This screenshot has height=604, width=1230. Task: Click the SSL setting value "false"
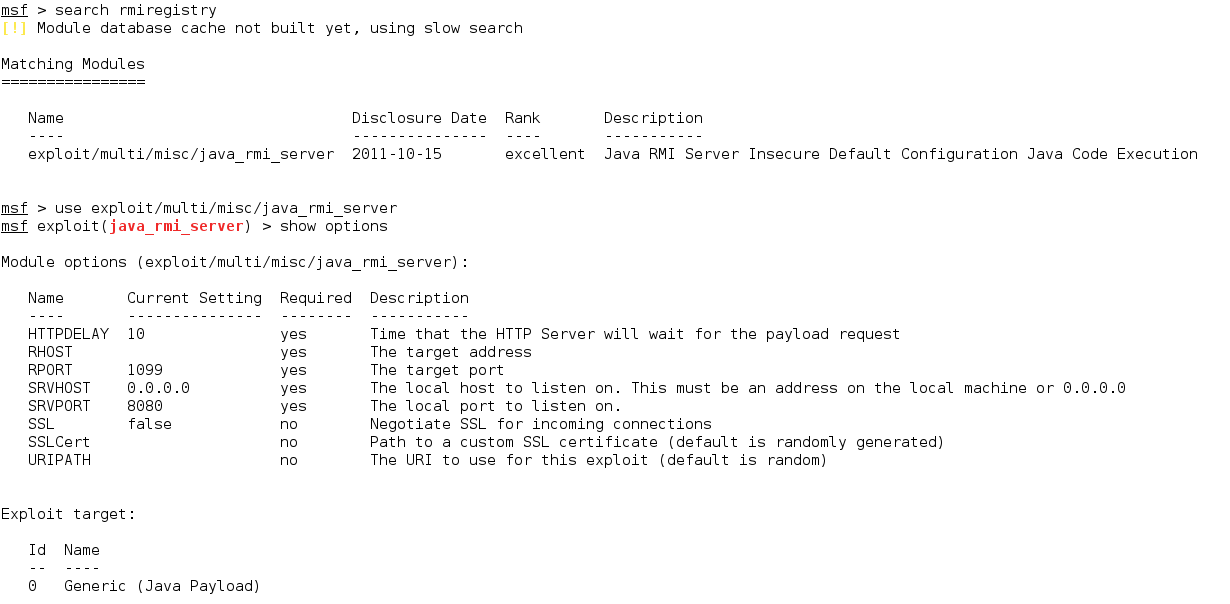coord(149,424)
